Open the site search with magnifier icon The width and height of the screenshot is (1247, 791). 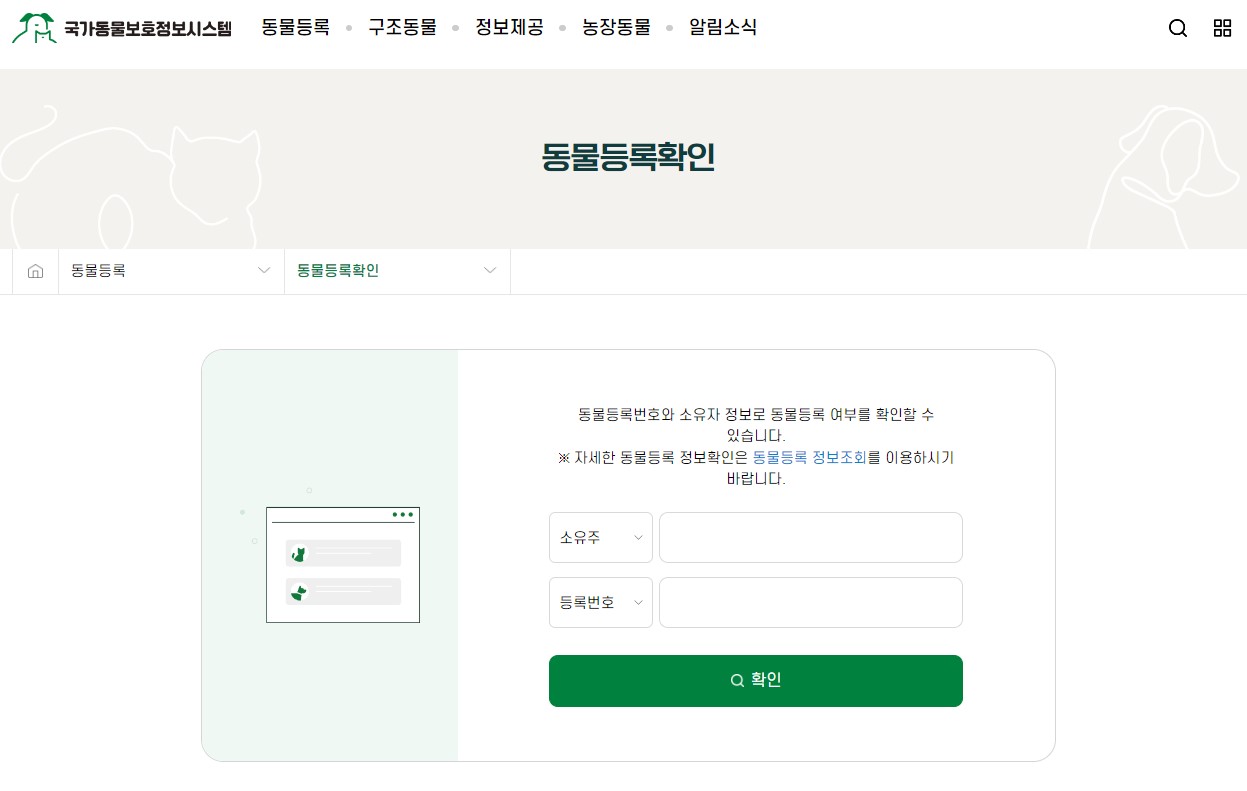coord(1178,28)
